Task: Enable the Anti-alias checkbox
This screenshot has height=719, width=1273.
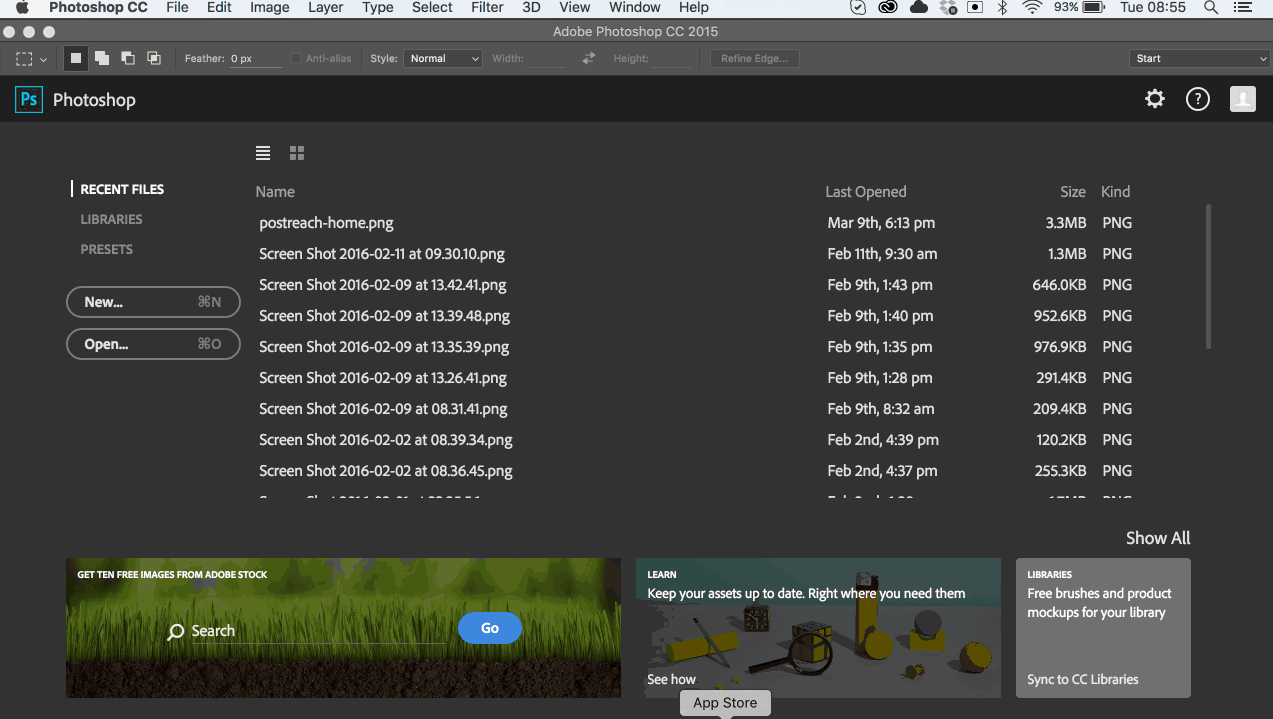Action: point(294,58)
